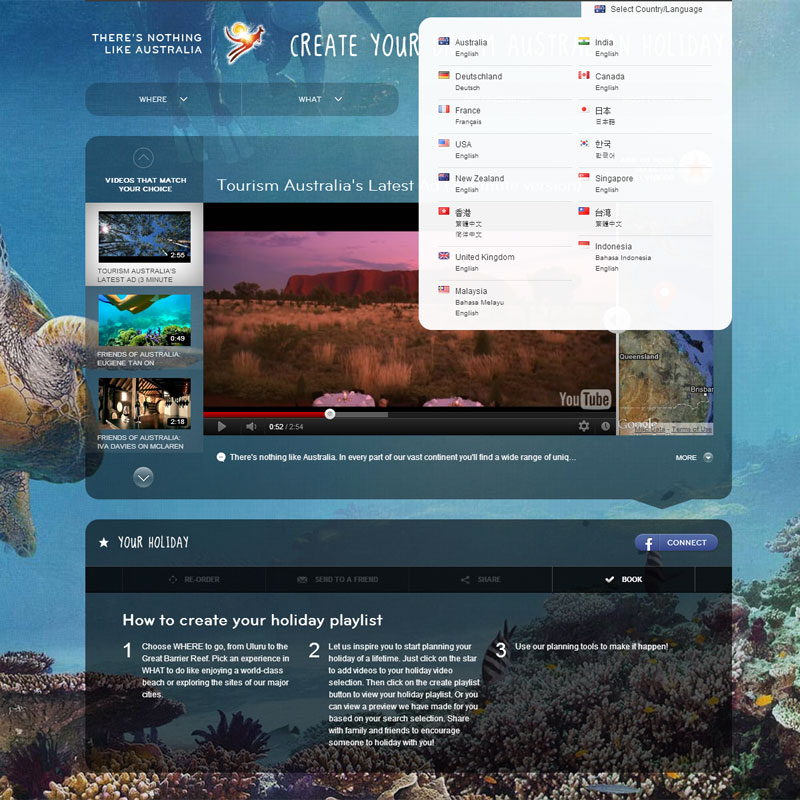Click the Iva Davies video thumbnail

(144, 404)
